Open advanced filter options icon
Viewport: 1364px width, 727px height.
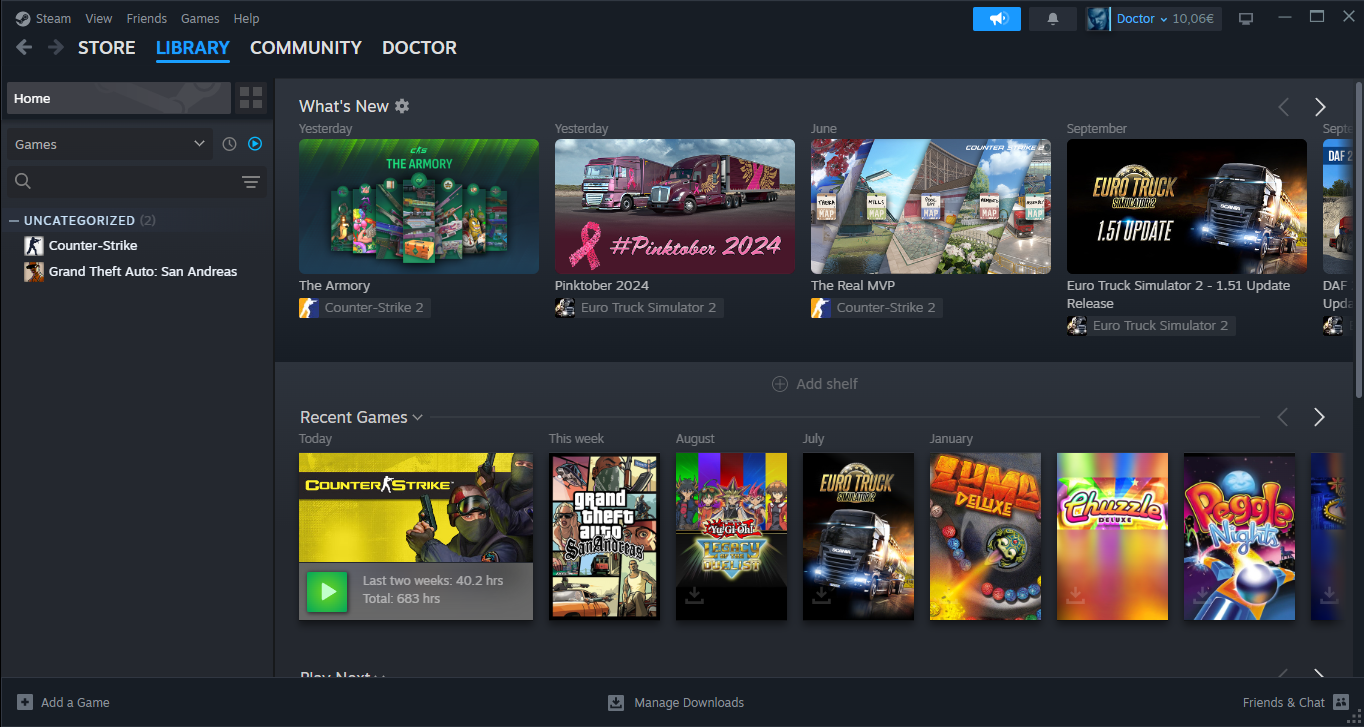tap(250, 181)
